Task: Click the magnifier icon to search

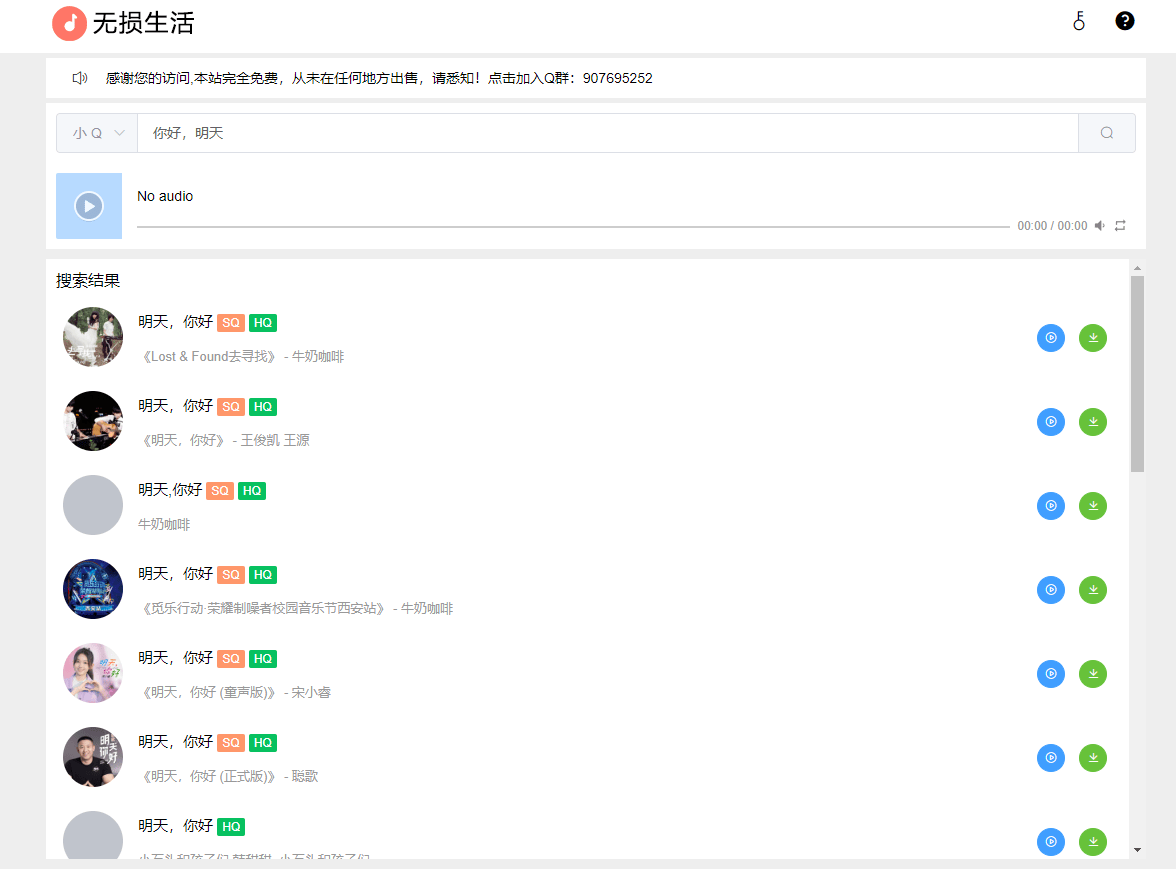Action: (1106, 132)
